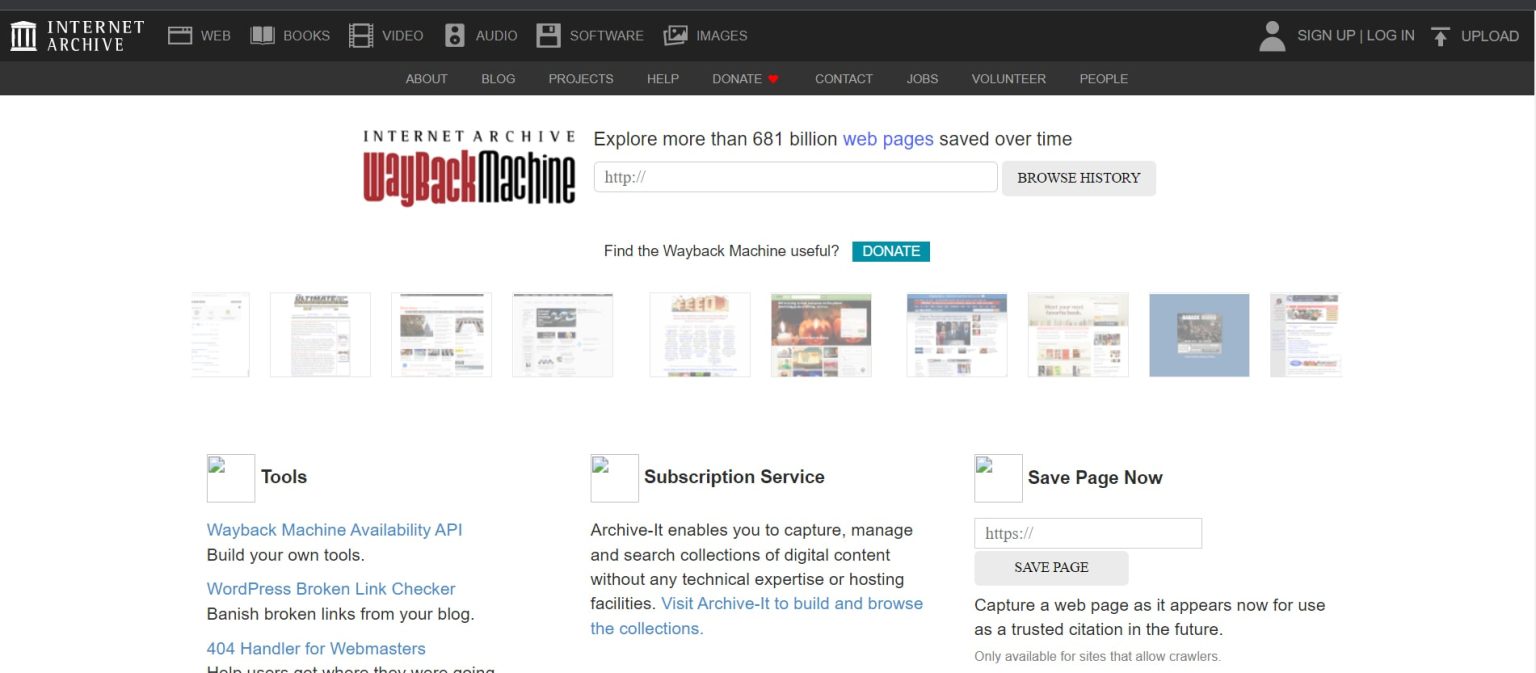Viewport: 1536px width, 673px height.
Task: Open WordPress Broken Link Checker link
Action: [x=331, y=589]
